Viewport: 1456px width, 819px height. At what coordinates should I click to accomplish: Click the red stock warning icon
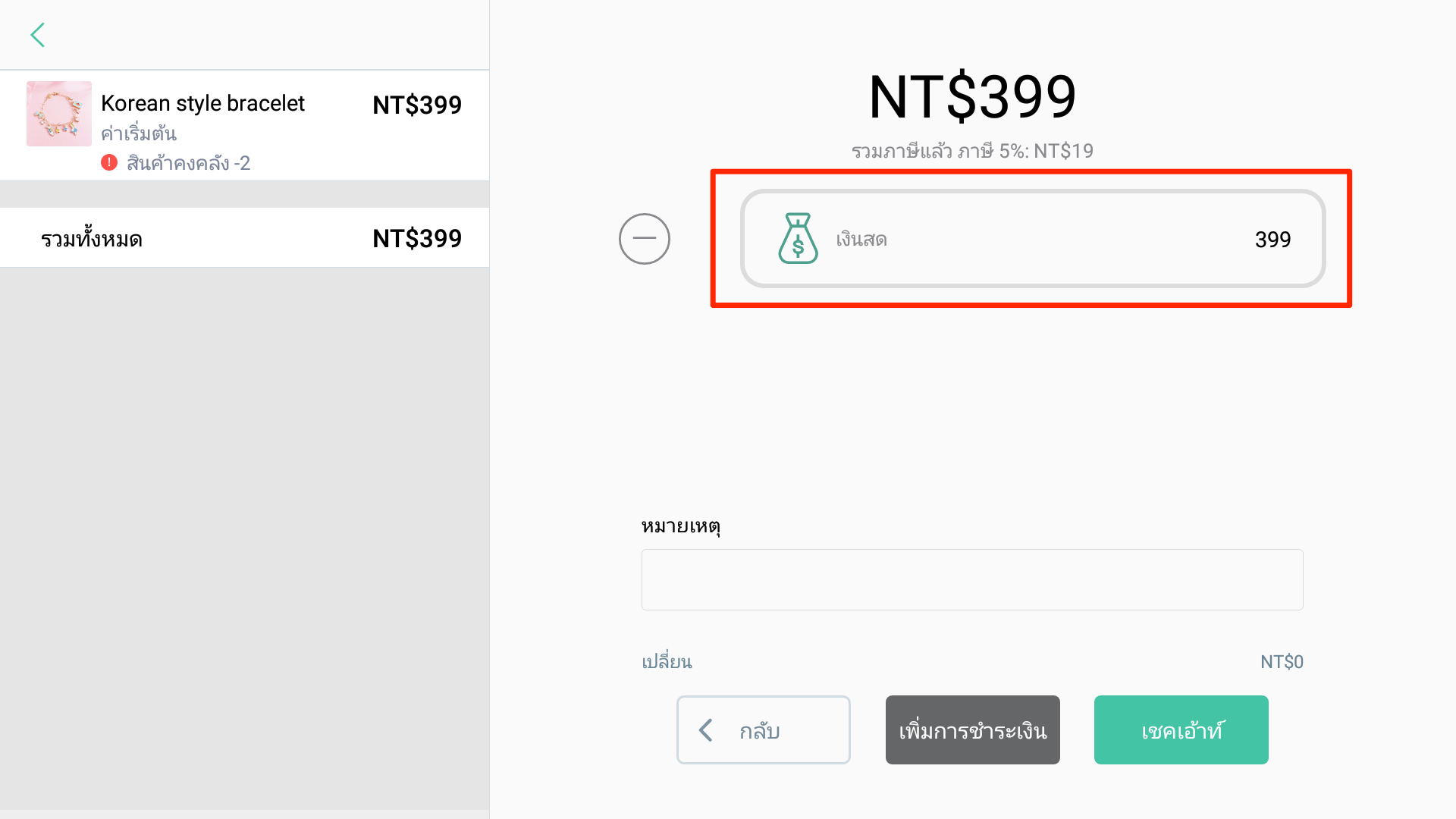pos(109,162)
